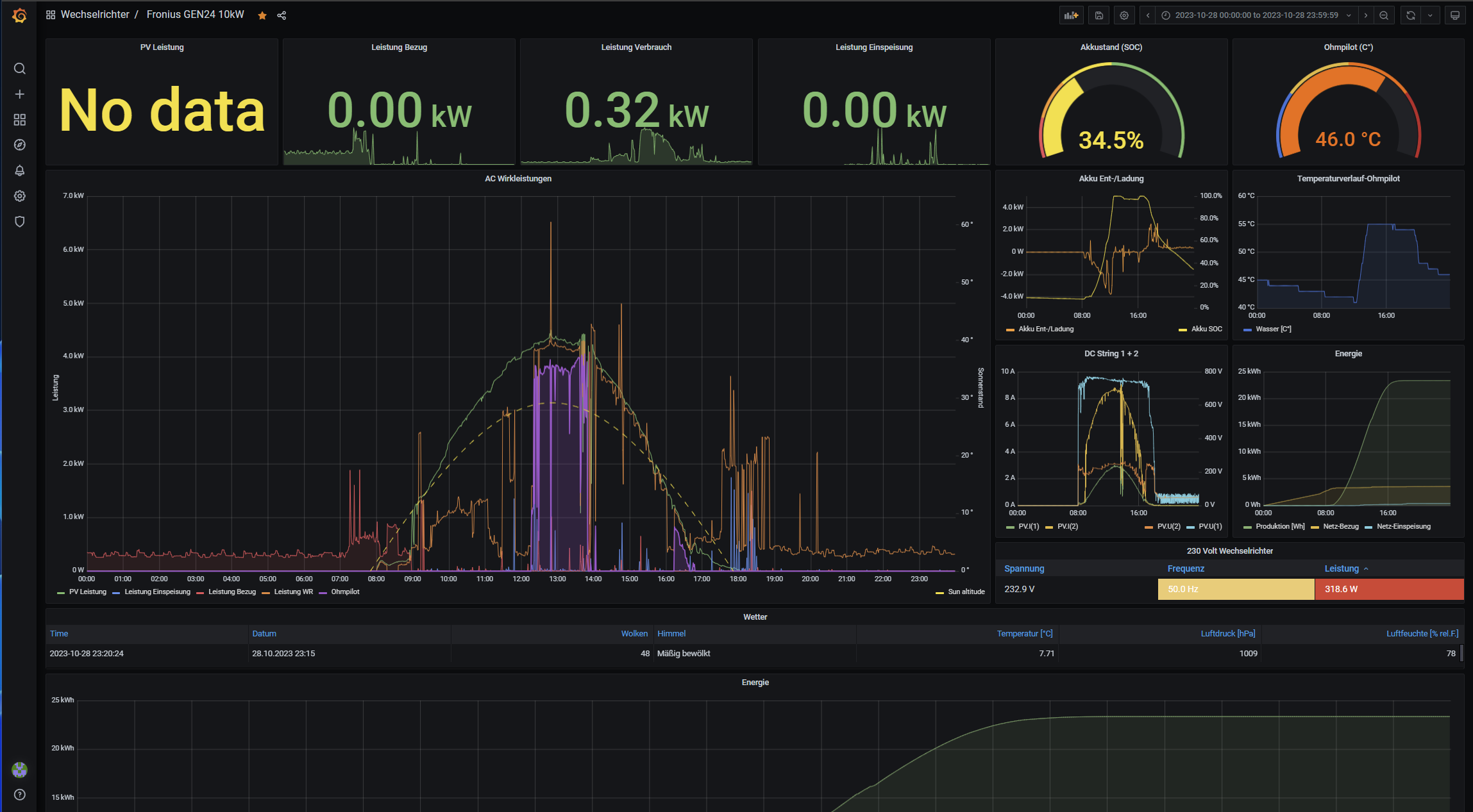
Task: Open the Server Admin shield menu
Action: (19, 222)
